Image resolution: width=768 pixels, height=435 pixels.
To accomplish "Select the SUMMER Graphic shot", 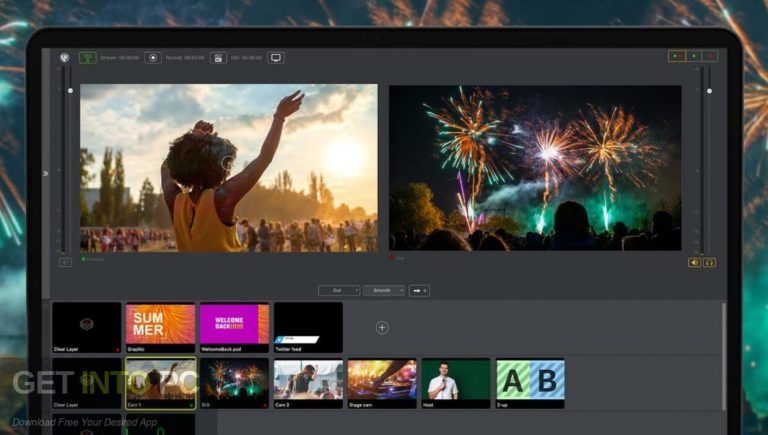I will 161,328.
